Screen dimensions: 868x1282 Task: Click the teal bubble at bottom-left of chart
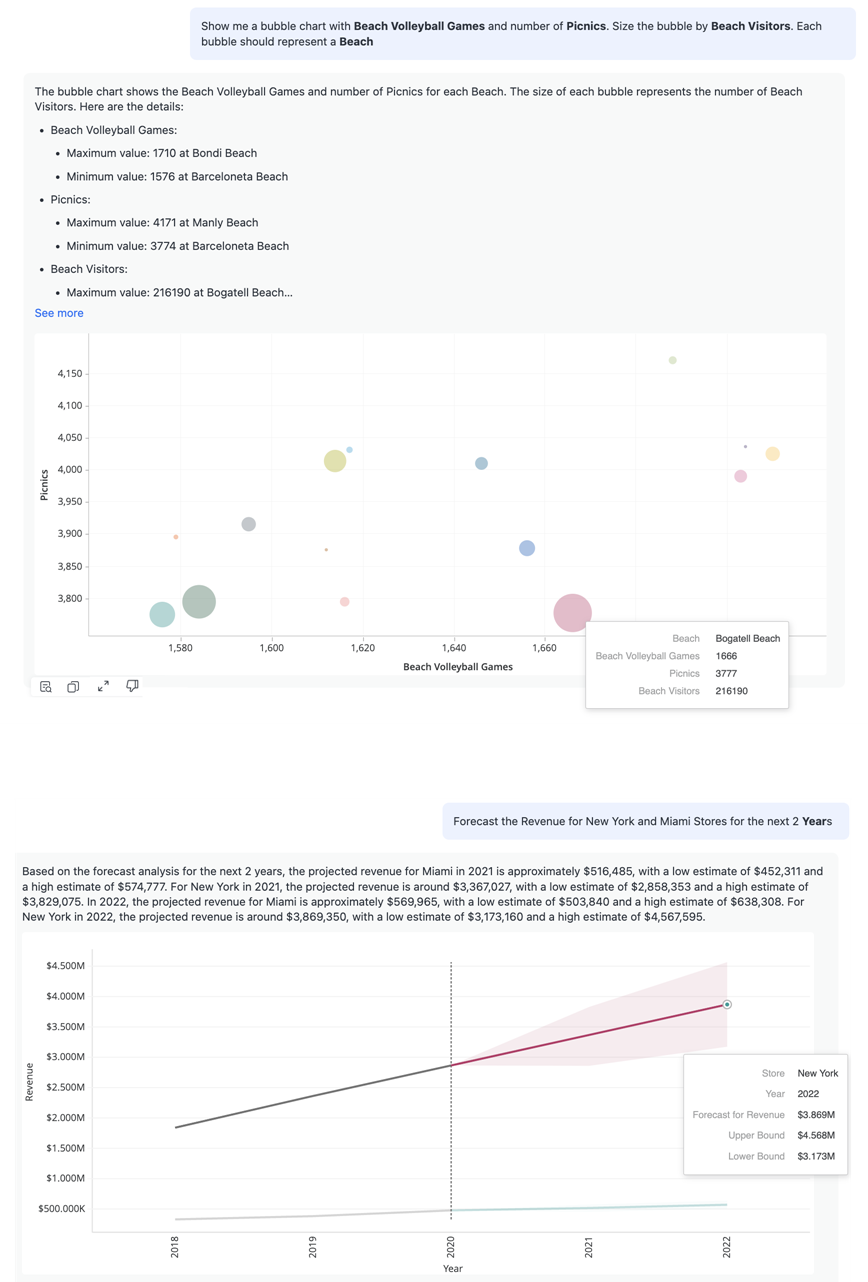coord(162,614)
